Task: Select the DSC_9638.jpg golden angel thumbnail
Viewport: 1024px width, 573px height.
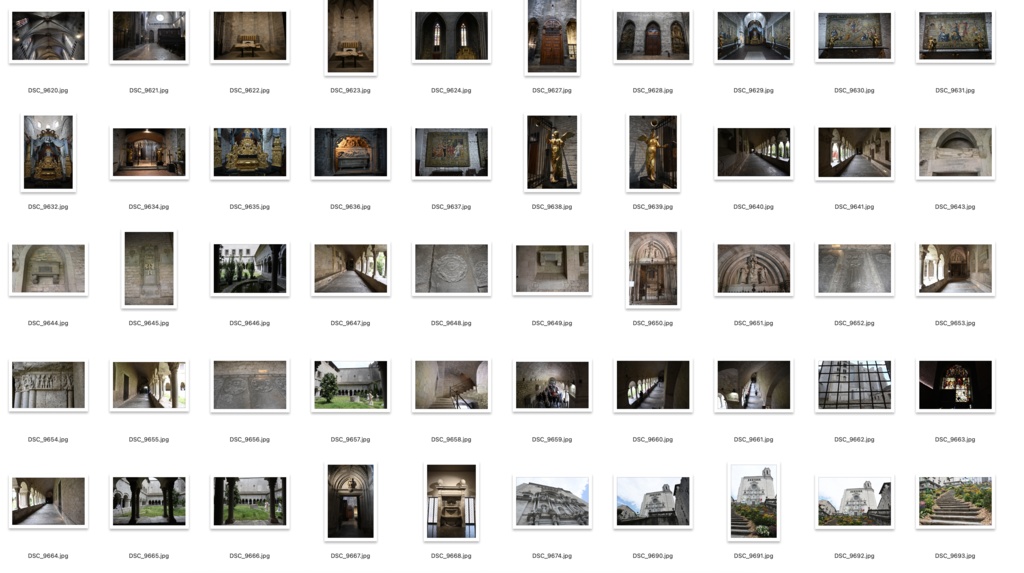Action: click(552, 152)
